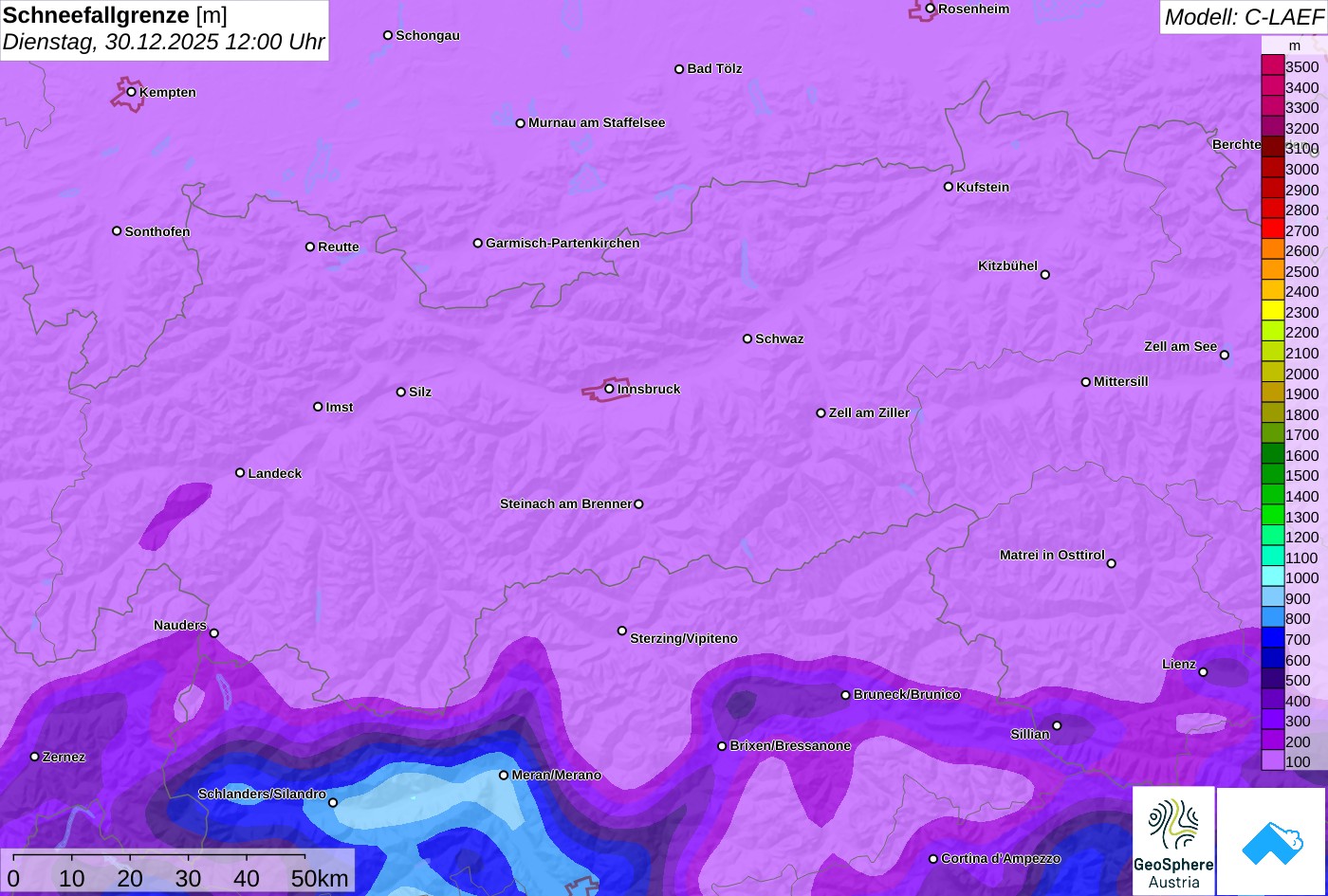This screenshot has width=1328, height=896.
Task: Click the Lienz marker dot
Action: pos(1203,672)
